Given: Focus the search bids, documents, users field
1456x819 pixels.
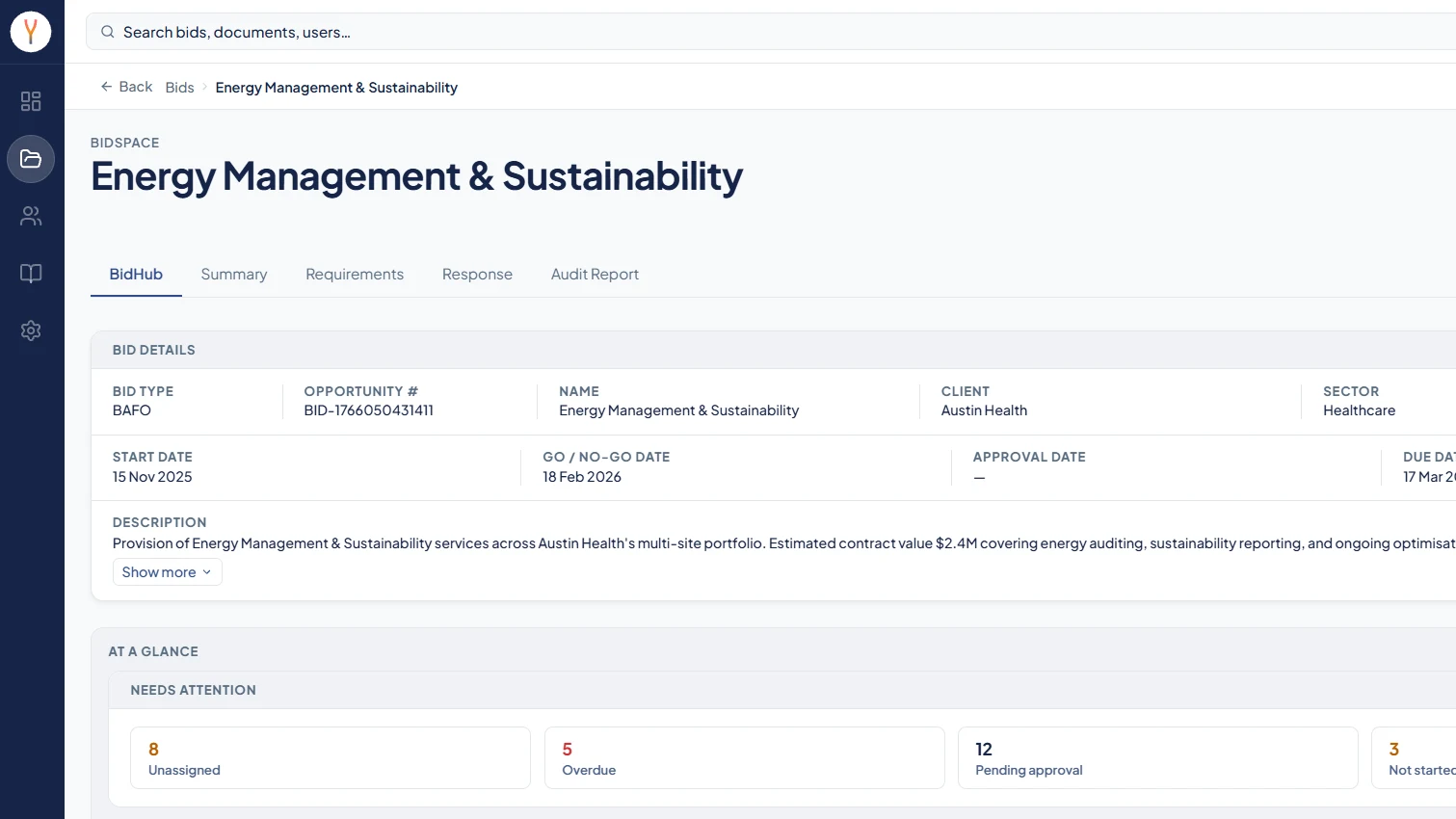Looking at the screenshot, I should click(771, 32).
